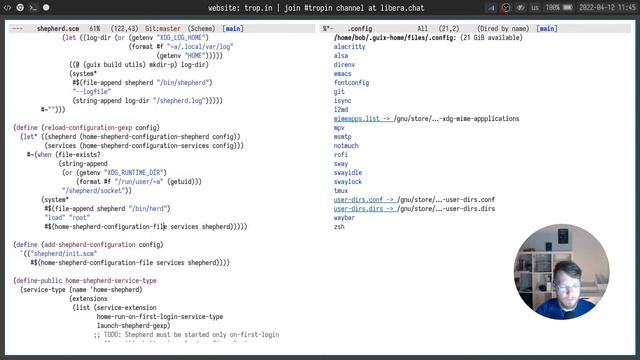640x360 pixels.
Task: Open the msmtp directory in Dired
Action: pos(342,136)
